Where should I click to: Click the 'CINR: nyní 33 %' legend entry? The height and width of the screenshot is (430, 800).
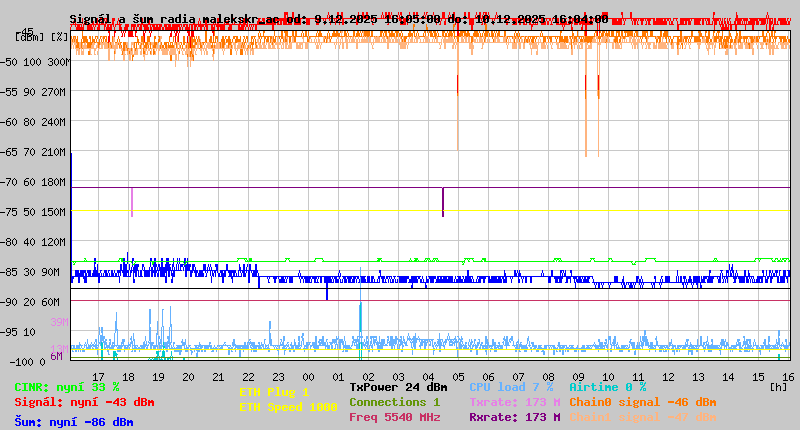[x=67, y=387]
